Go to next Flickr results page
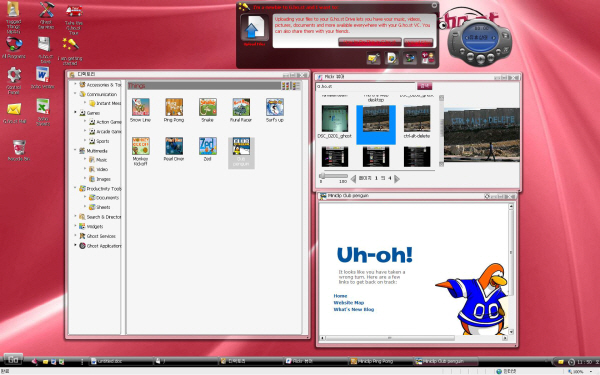Viewport: 600px width, 375px height. pyautogui.click(x=397, y=178)
